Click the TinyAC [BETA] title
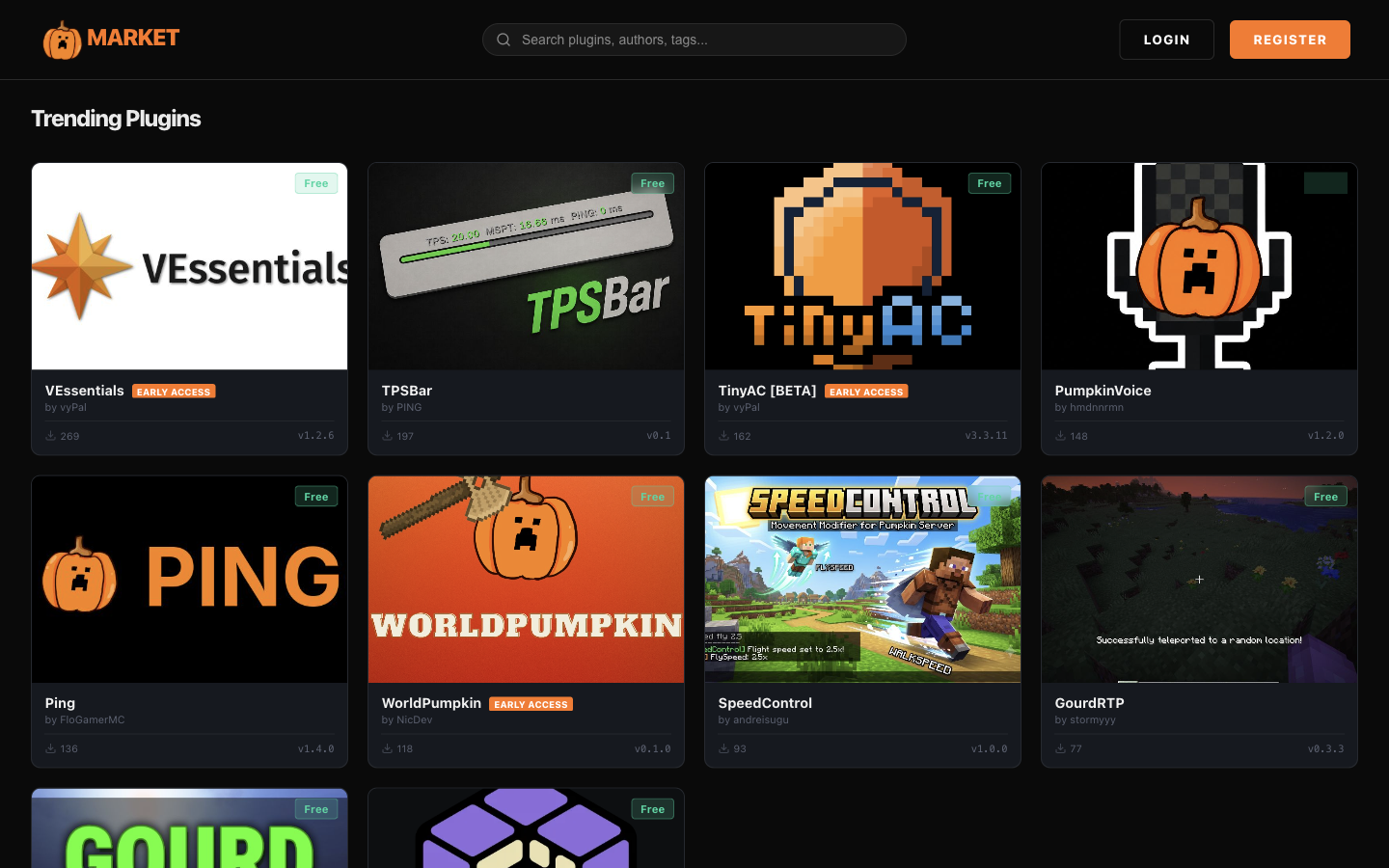 [x=767, y=391]
